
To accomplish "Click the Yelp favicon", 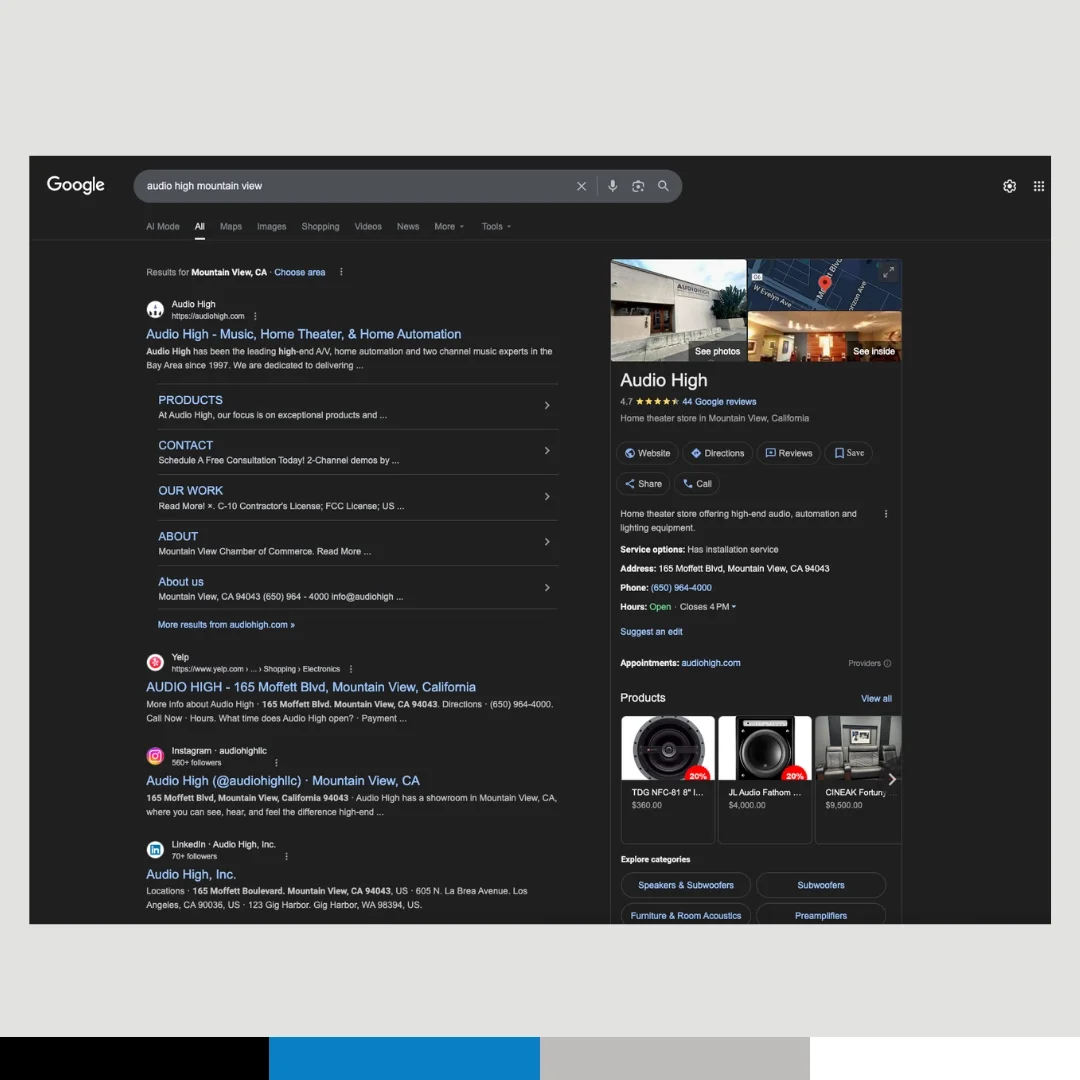I will (155, 662).
